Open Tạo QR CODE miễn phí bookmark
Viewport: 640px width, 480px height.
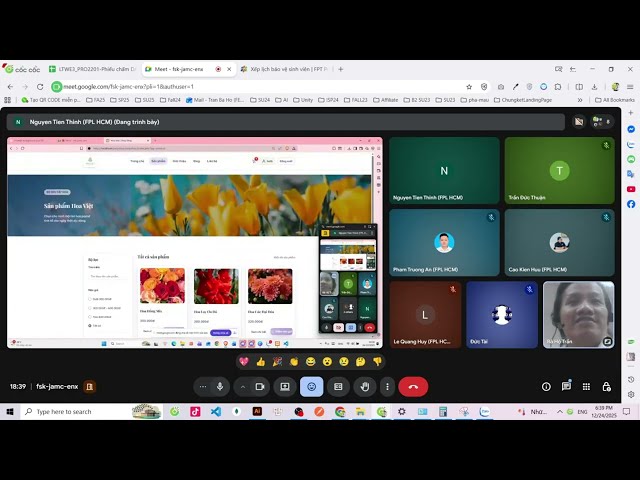(x=51, y=100)
